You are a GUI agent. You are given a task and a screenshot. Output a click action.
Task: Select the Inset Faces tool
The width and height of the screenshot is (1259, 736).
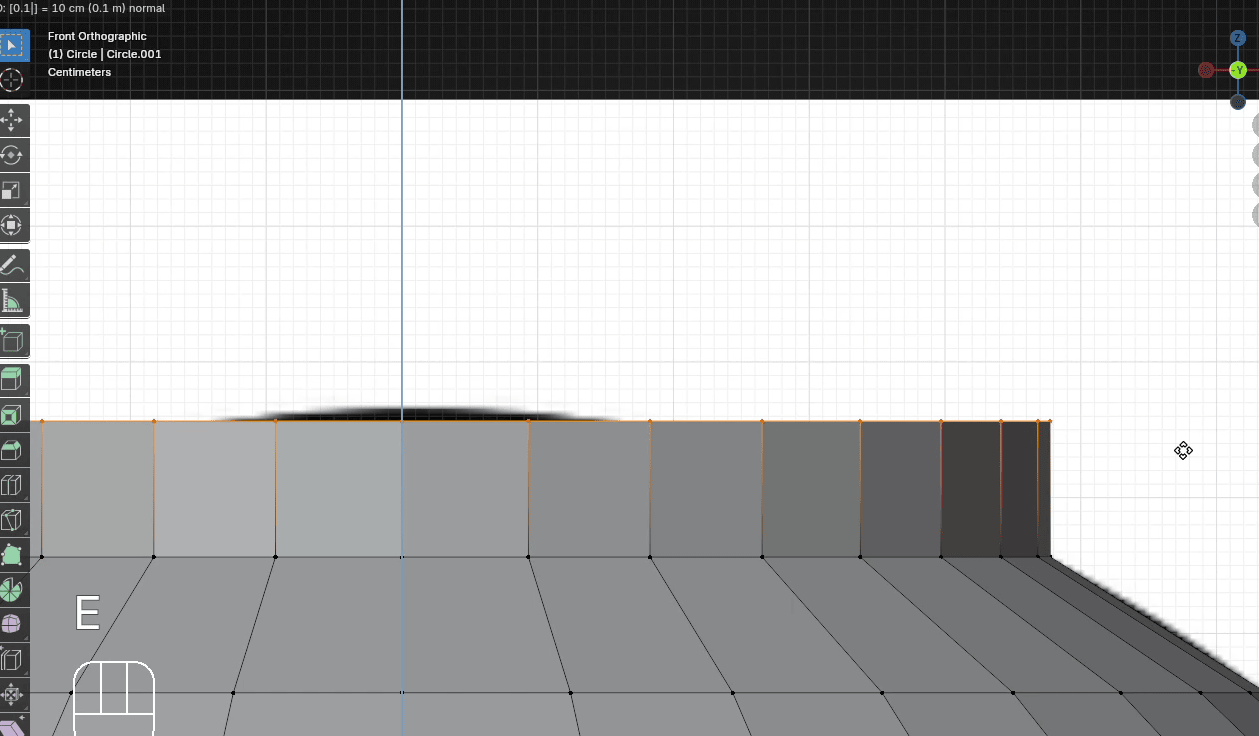coord(12,415)
